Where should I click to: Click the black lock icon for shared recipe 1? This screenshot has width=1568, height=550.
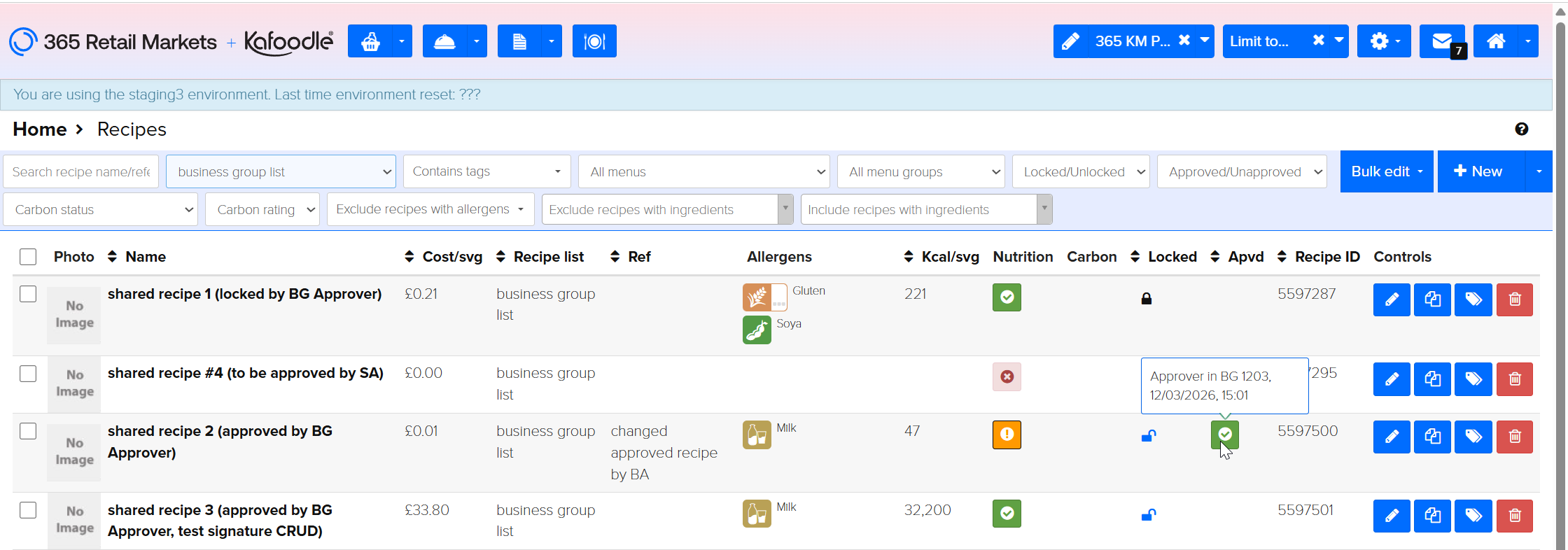click(1147, 299)
